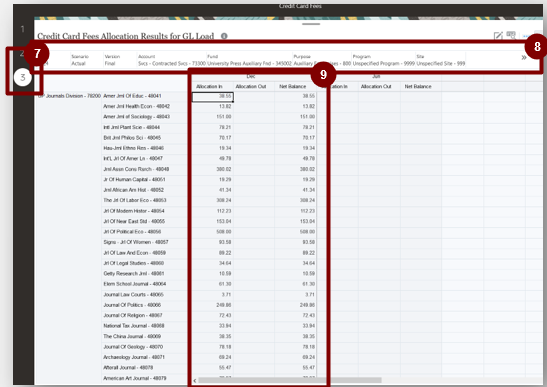Select the highlighted vertical tab 3

click(x=23, y=77)
